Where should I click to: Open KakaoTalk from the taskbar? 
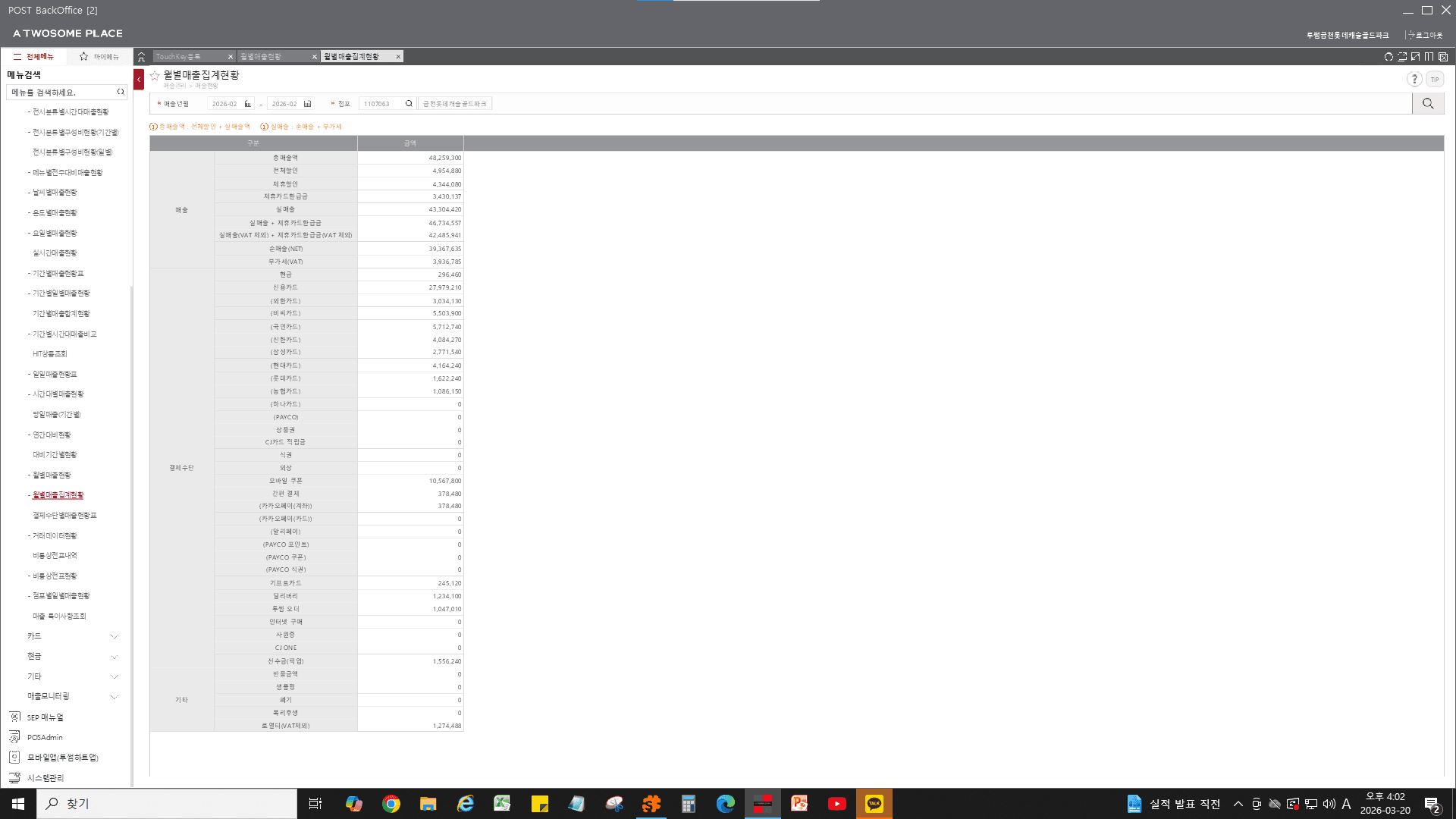(874, 804)
